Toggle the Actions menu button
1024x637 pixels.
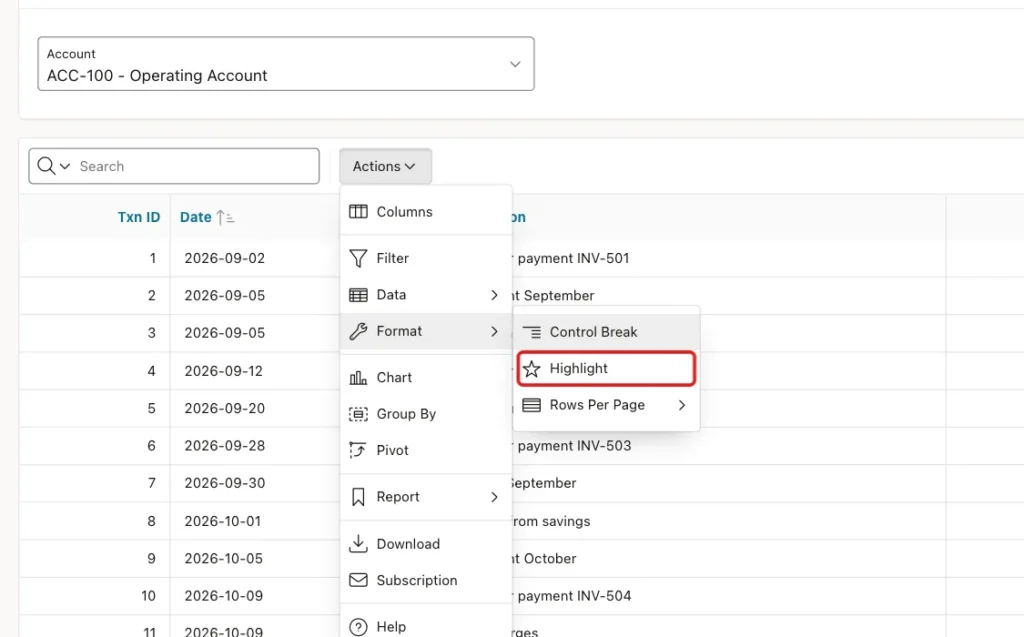tap(385, 166)
